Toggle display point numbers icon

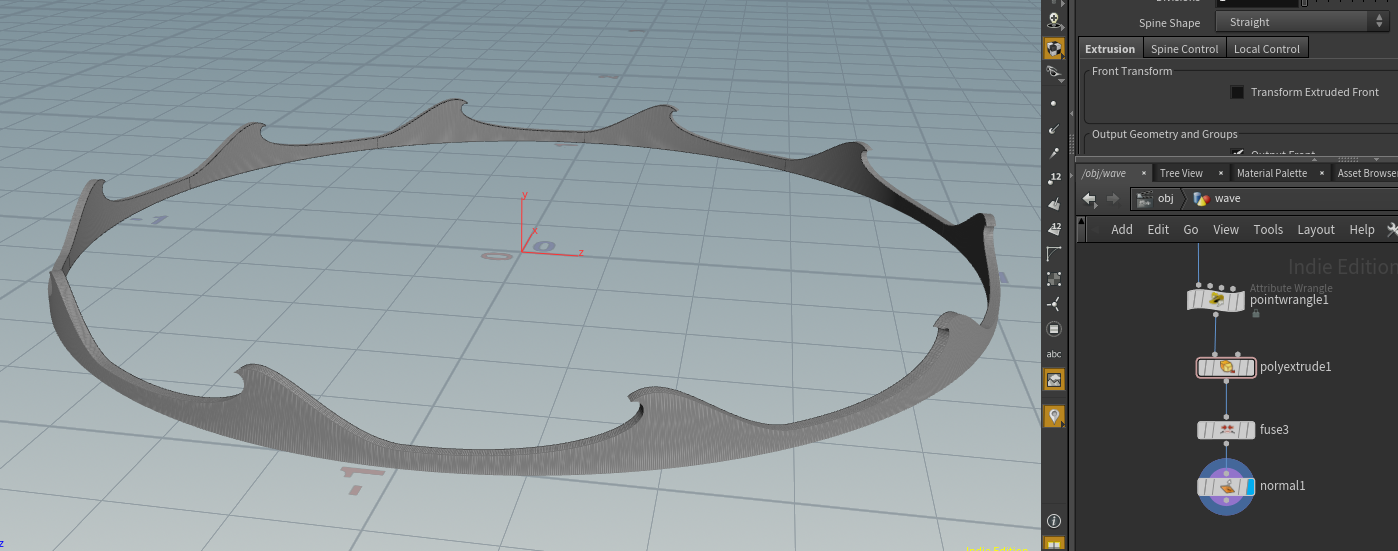point(1054,179)
